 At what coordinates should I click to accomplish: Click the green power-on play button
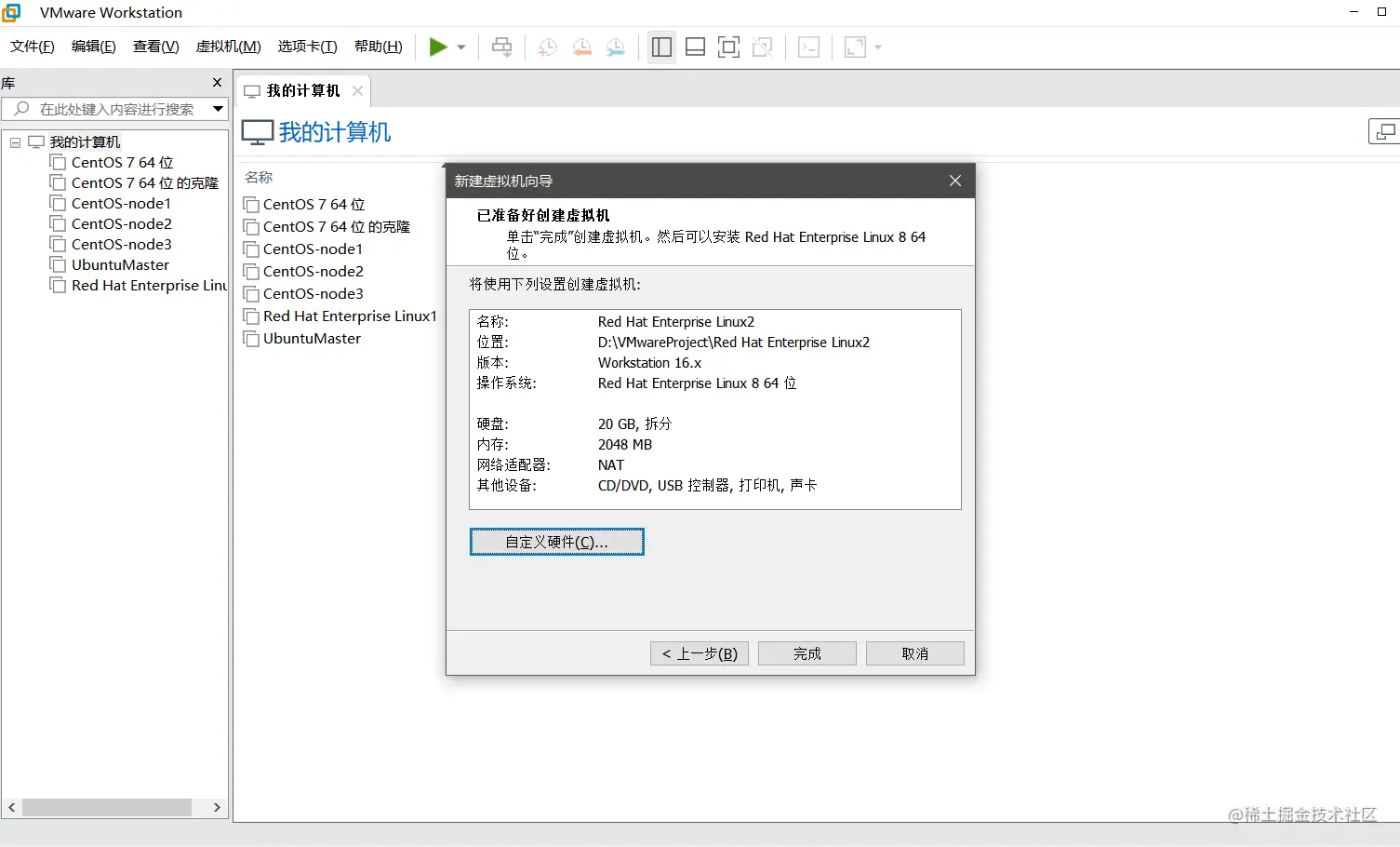coord(437,47)
